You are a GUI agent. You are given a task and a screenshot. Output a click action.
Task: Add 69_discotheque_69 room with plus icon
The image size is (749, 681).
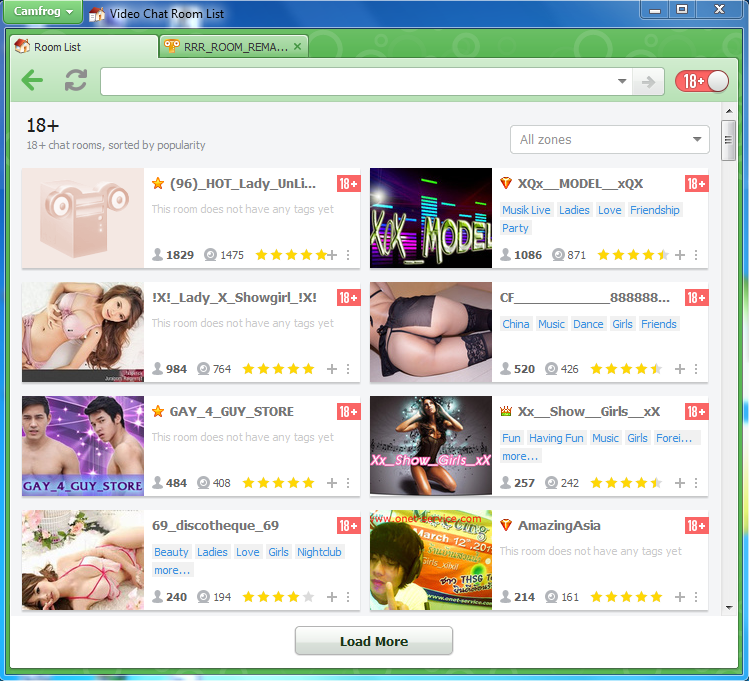tap(332, 597)
